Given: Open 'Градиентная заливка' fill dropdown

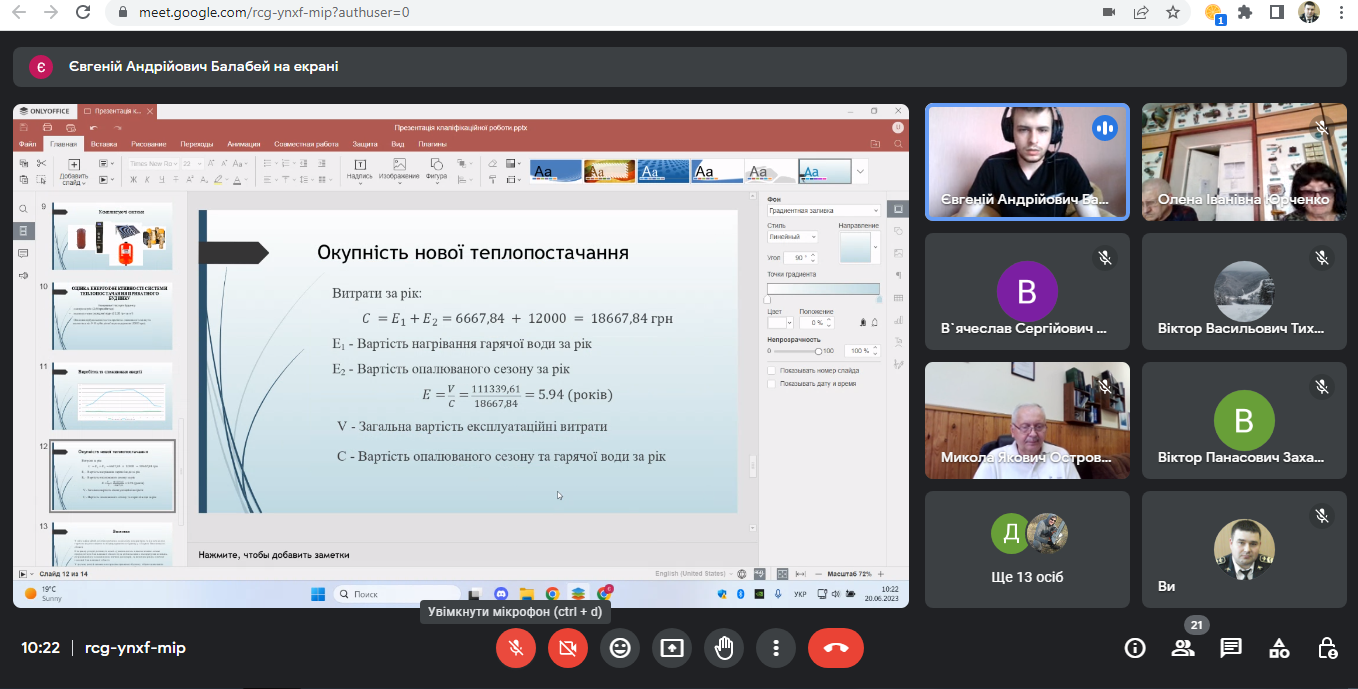Looking at the screenshot, I should [x=823, y=211].
